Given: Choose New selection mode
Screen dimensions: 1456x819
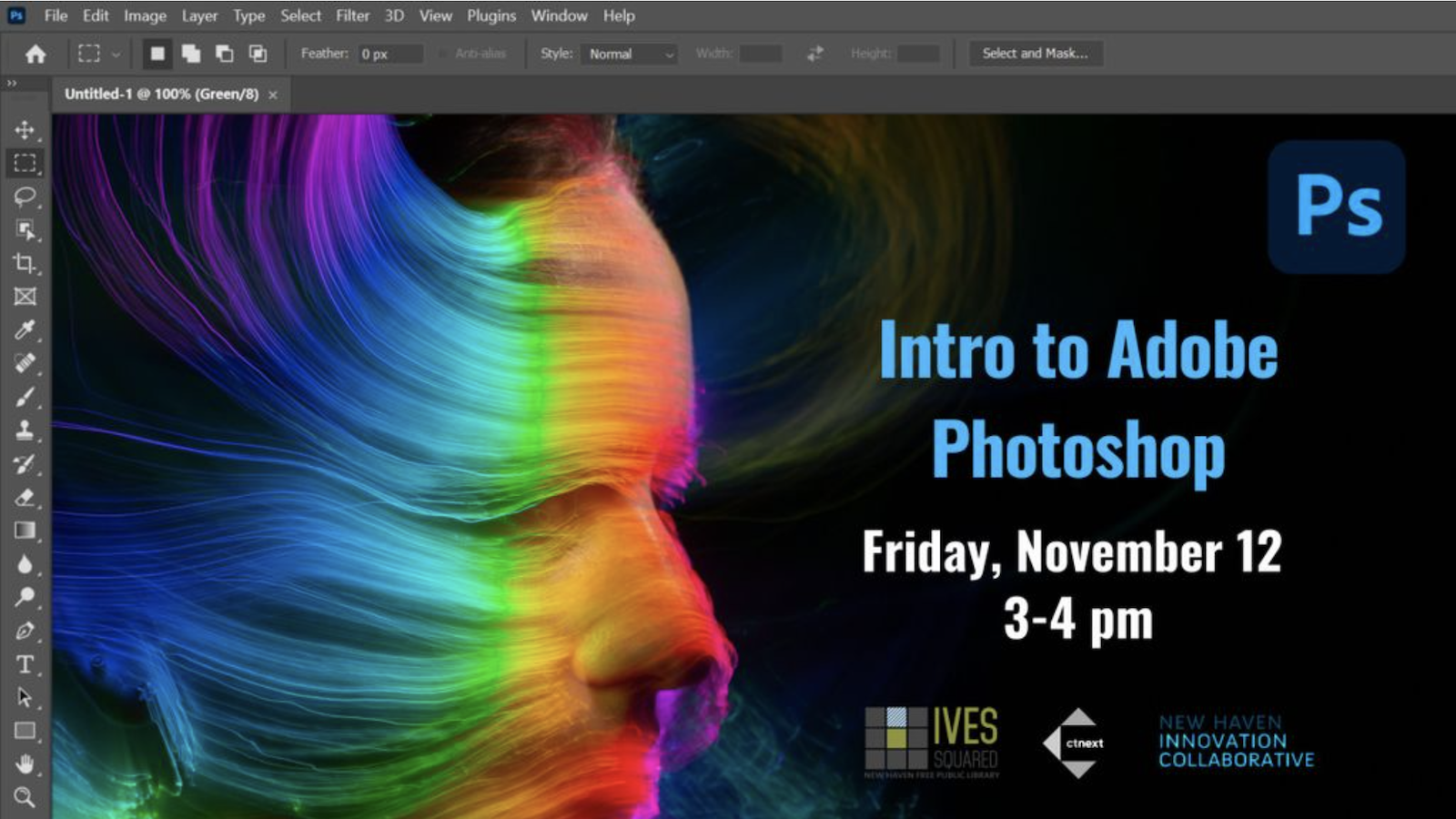Looking at the screenshot, I should point(157,54).
